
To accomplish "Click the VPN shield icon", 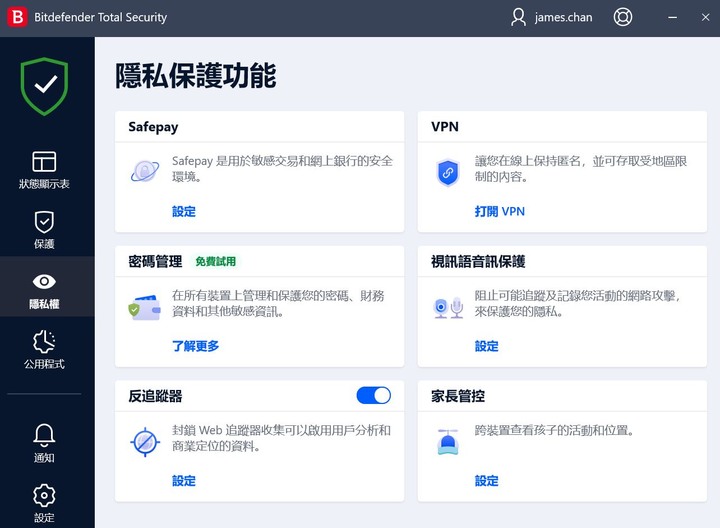I will tap(448, 172).
